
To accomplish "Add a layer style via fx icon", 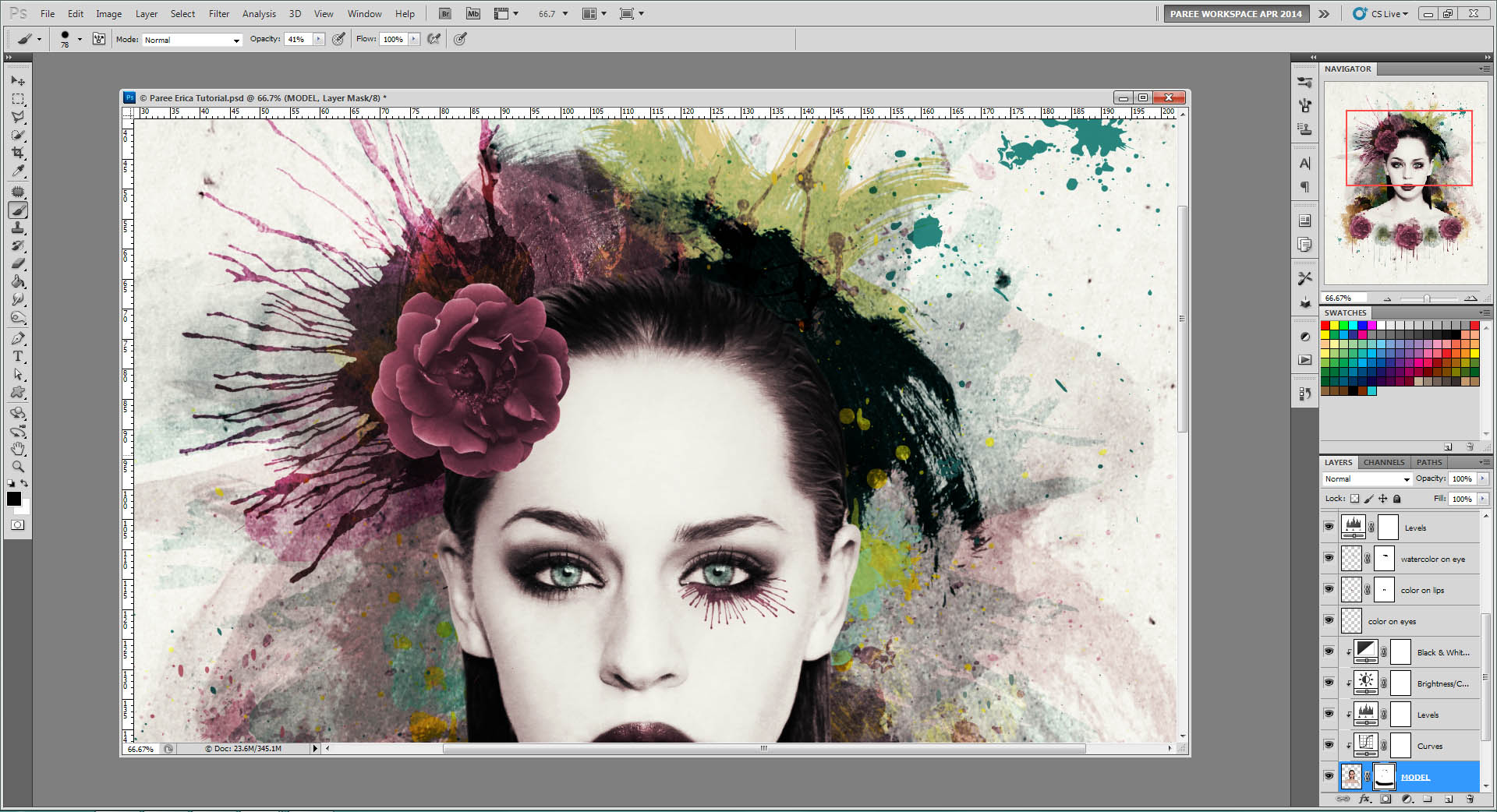I will 1364,799.
